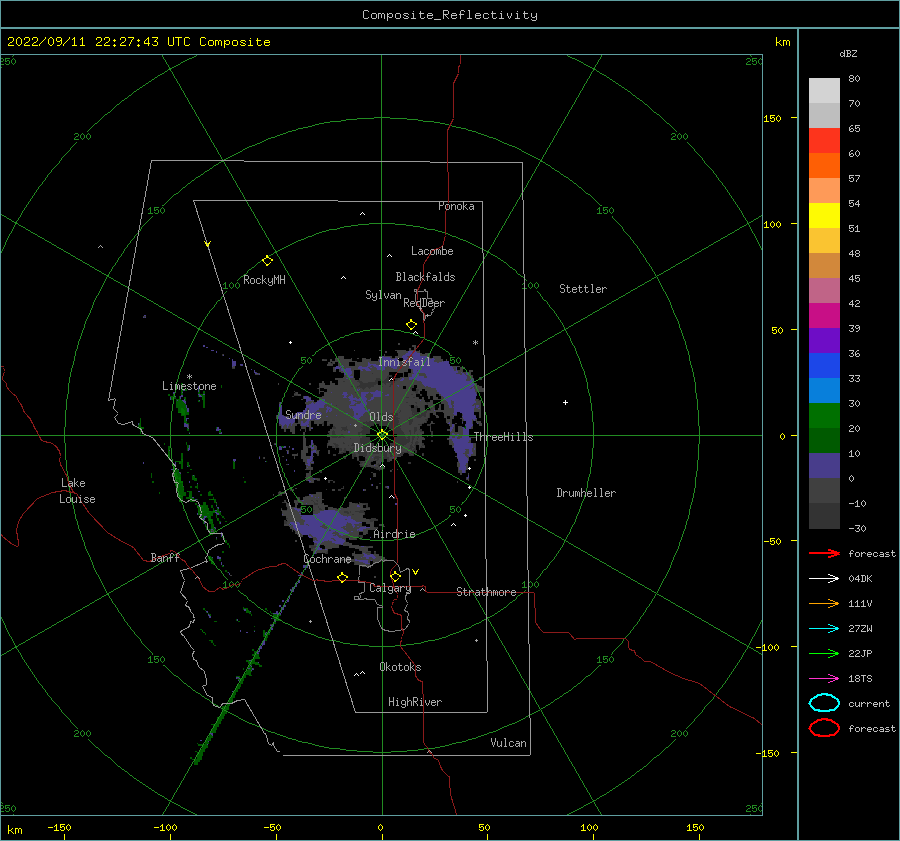Click the Lake Louise label

77,491
